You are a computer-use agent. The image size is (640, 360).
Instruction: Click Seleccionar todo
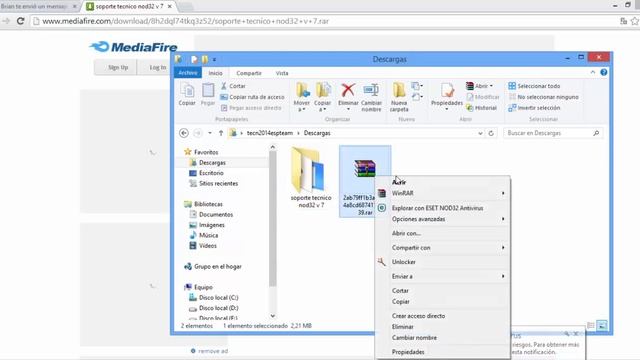click(x=534, y=86)
